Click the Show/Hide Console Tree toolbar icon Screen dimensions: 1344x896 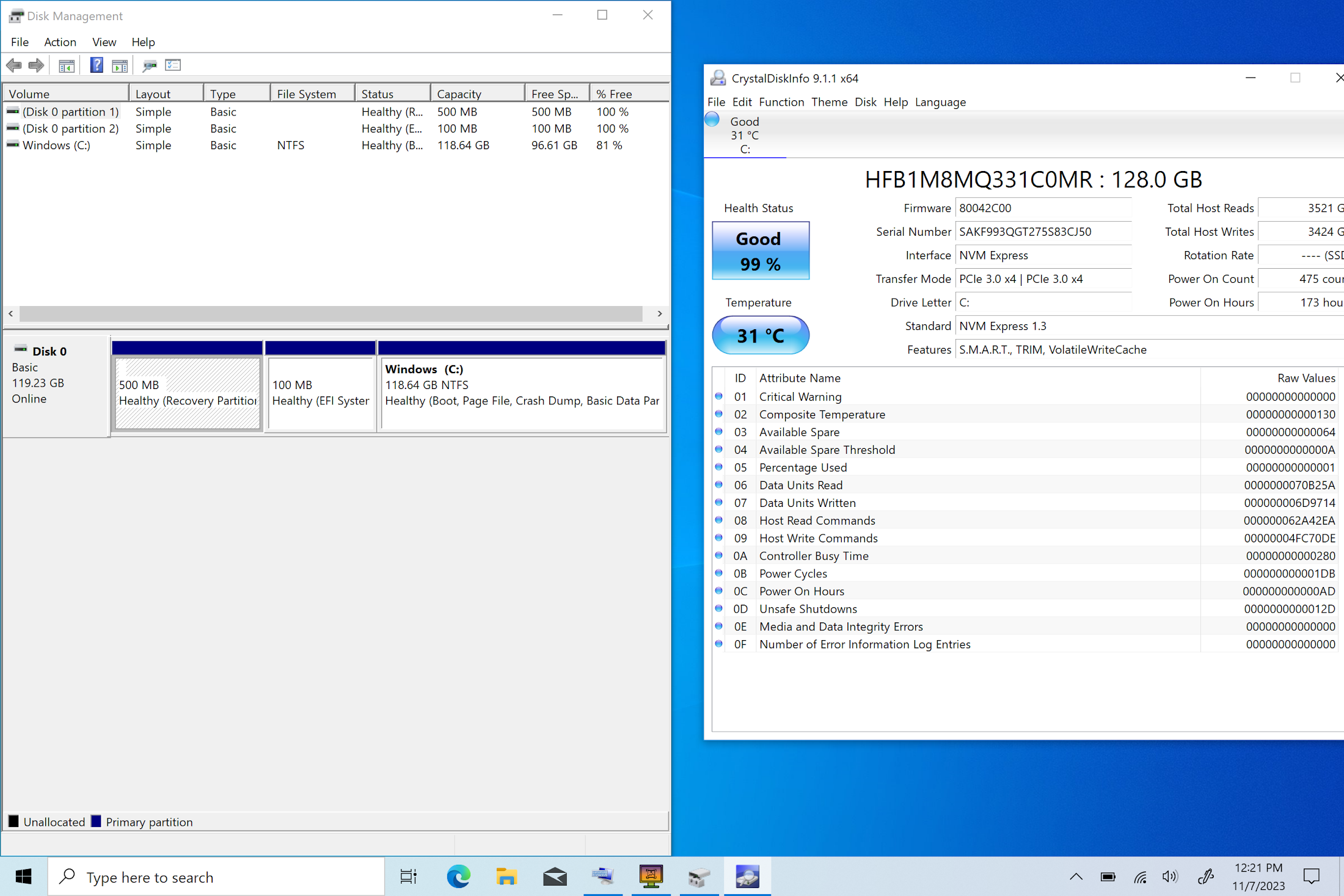point(66,65)
